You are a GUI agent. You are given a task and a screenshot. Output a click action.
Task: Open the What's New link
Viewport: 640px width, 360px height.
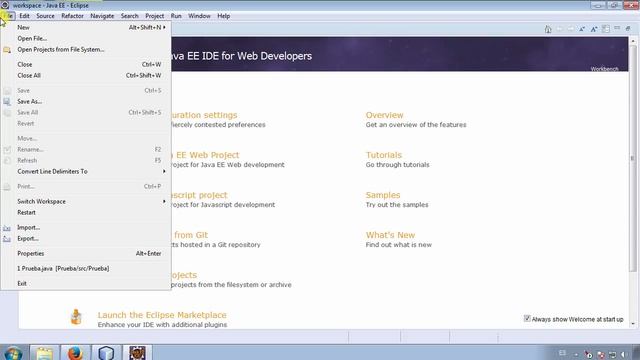point(390,235)
